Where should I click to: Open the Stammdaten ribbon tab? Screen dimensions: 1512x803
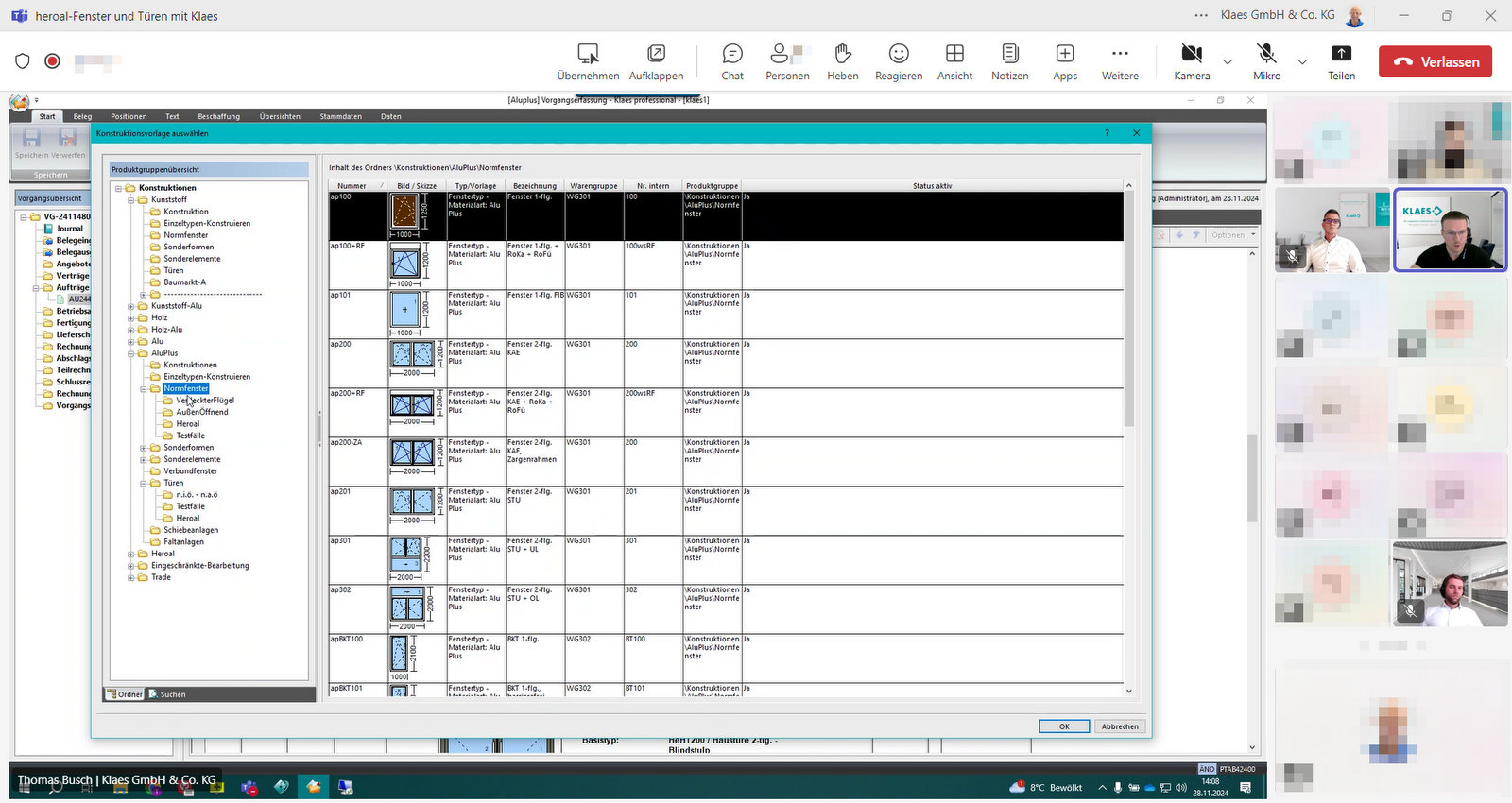click(340, 116)
